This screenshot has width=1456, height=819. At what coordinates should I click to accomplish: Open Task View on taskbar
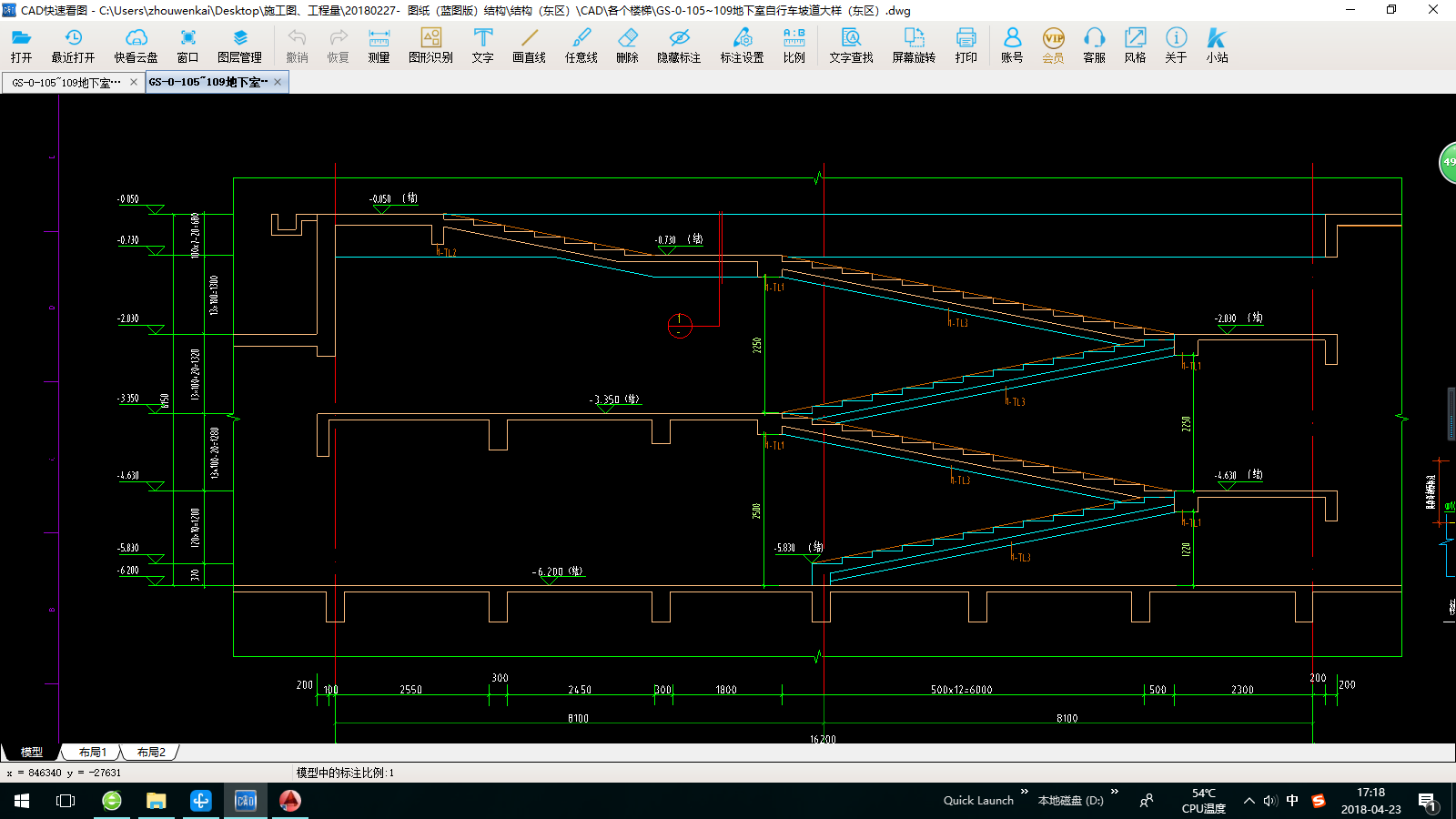(66, 801)
